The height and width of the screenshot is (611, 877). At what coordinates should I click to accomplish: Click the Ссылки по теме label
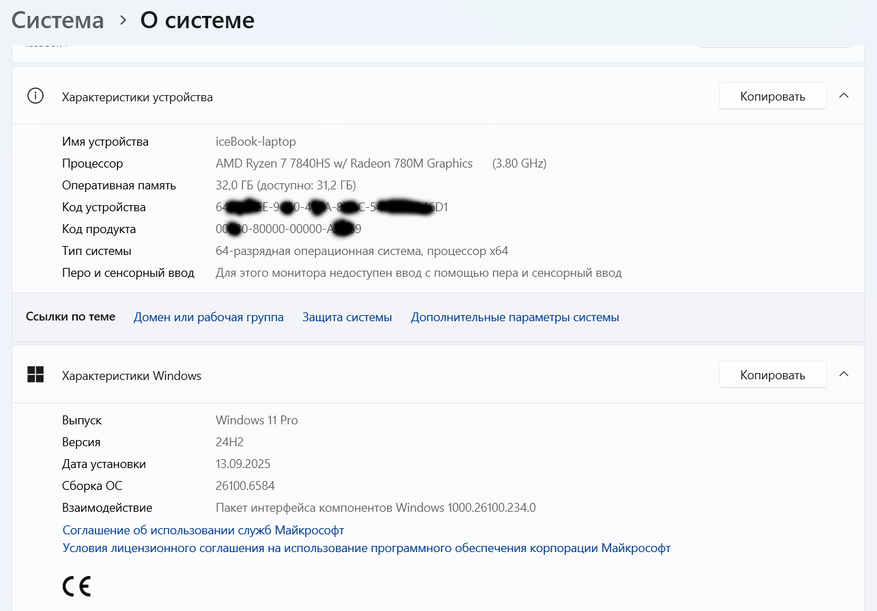point(70,317)
